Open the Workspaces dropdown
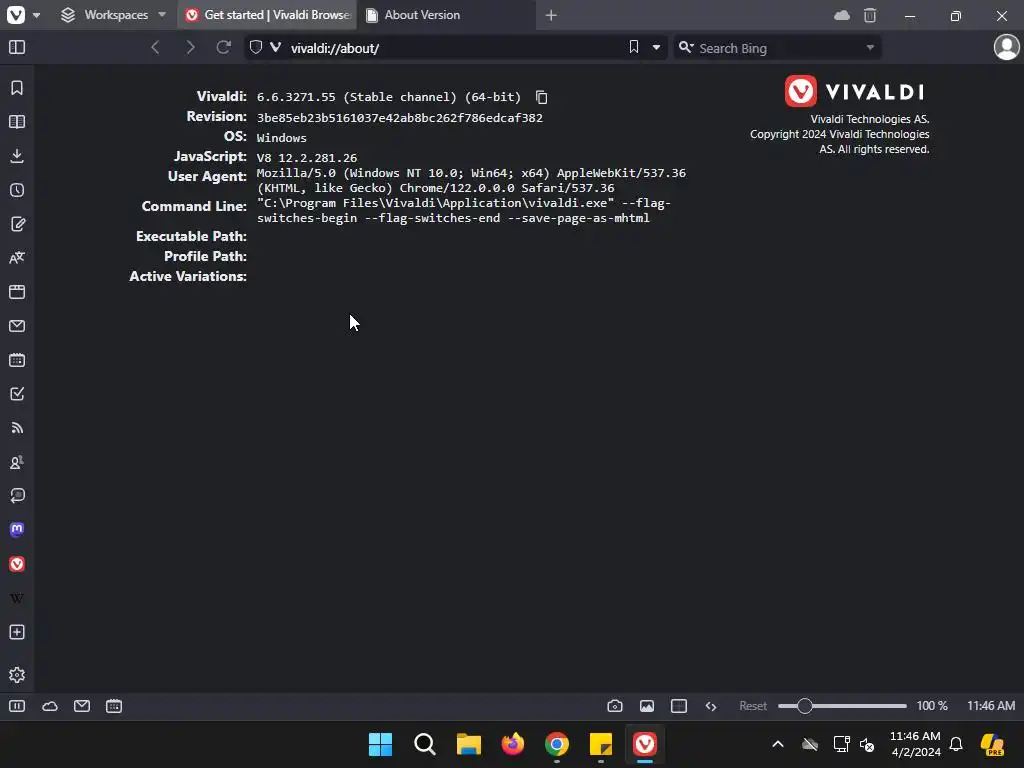The image size is (1024, 768). pos(114,15)
